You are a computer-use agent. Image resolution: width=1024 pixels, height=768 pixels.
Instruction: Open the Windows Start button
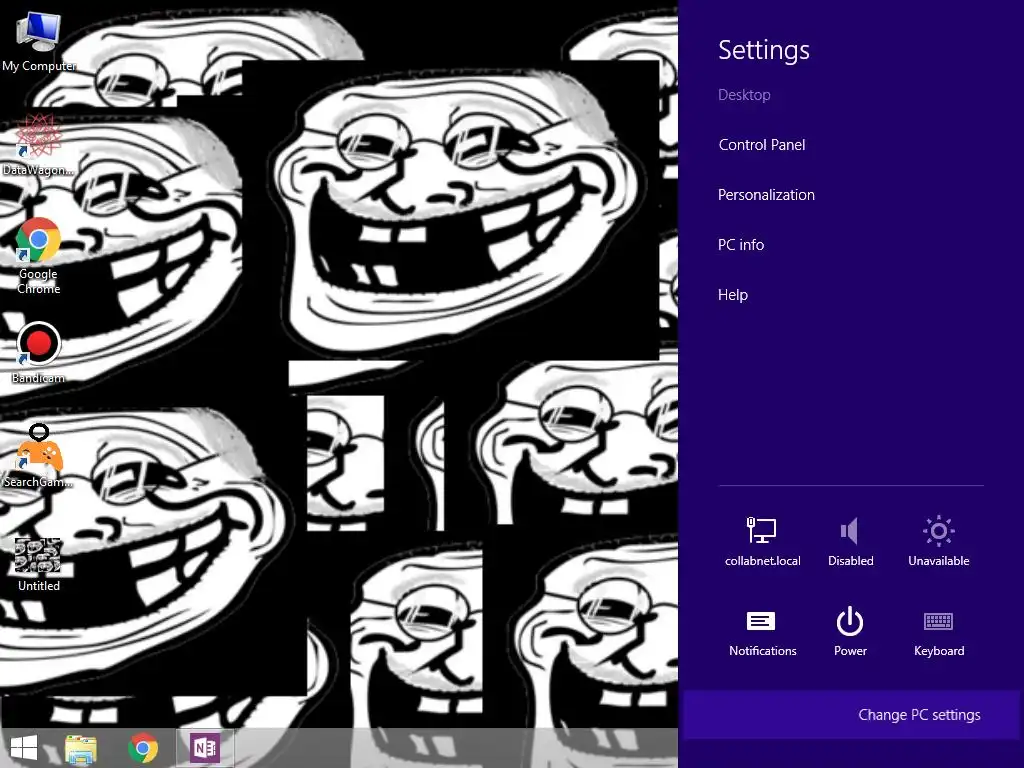pyautogui.click(x=24, y=748)
